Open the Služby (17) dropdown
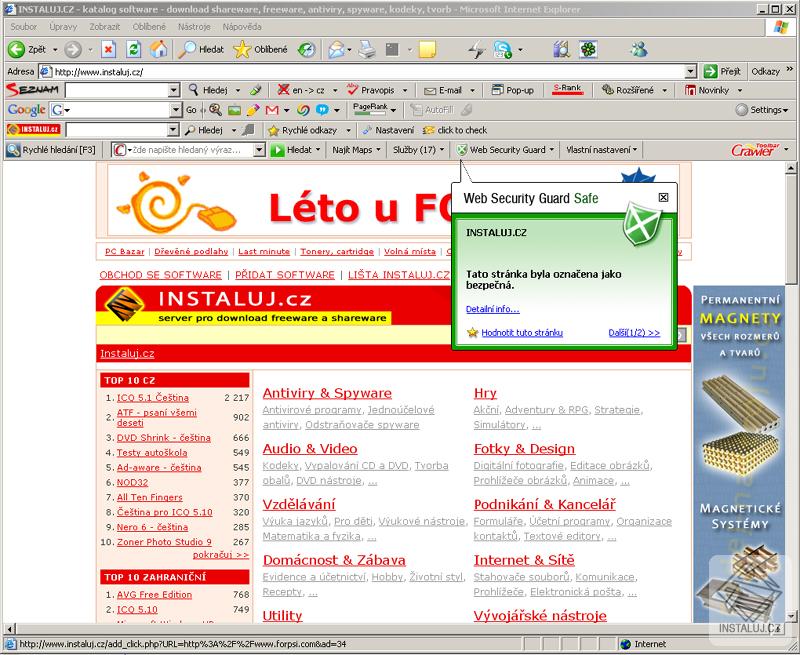 442,149
